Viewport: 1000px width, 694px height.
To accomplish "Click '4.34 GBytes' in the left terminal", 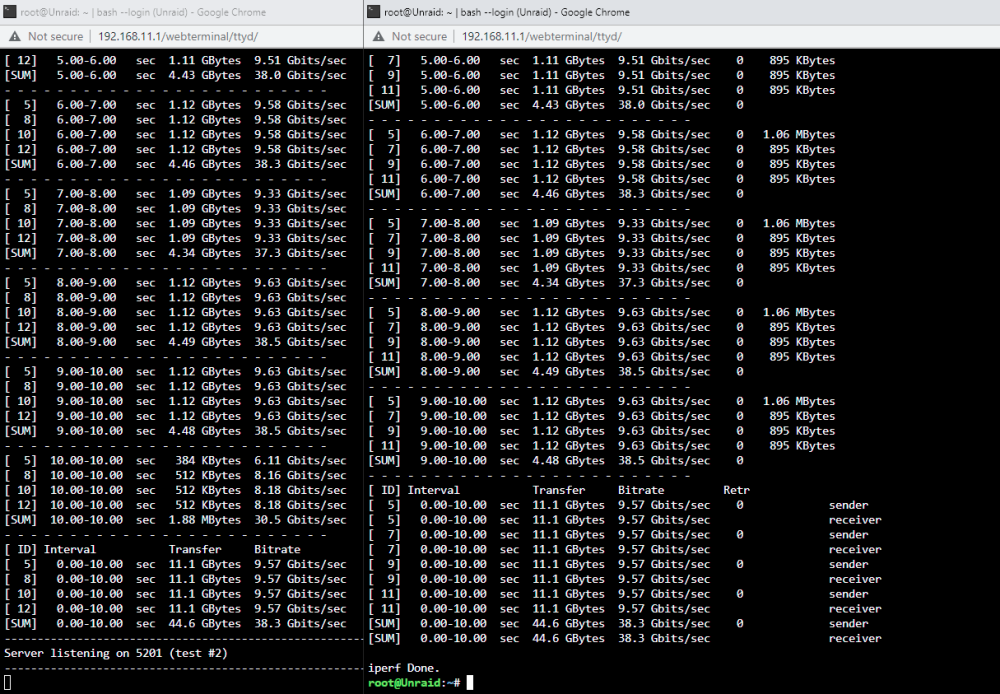I will tap(205, 253).
